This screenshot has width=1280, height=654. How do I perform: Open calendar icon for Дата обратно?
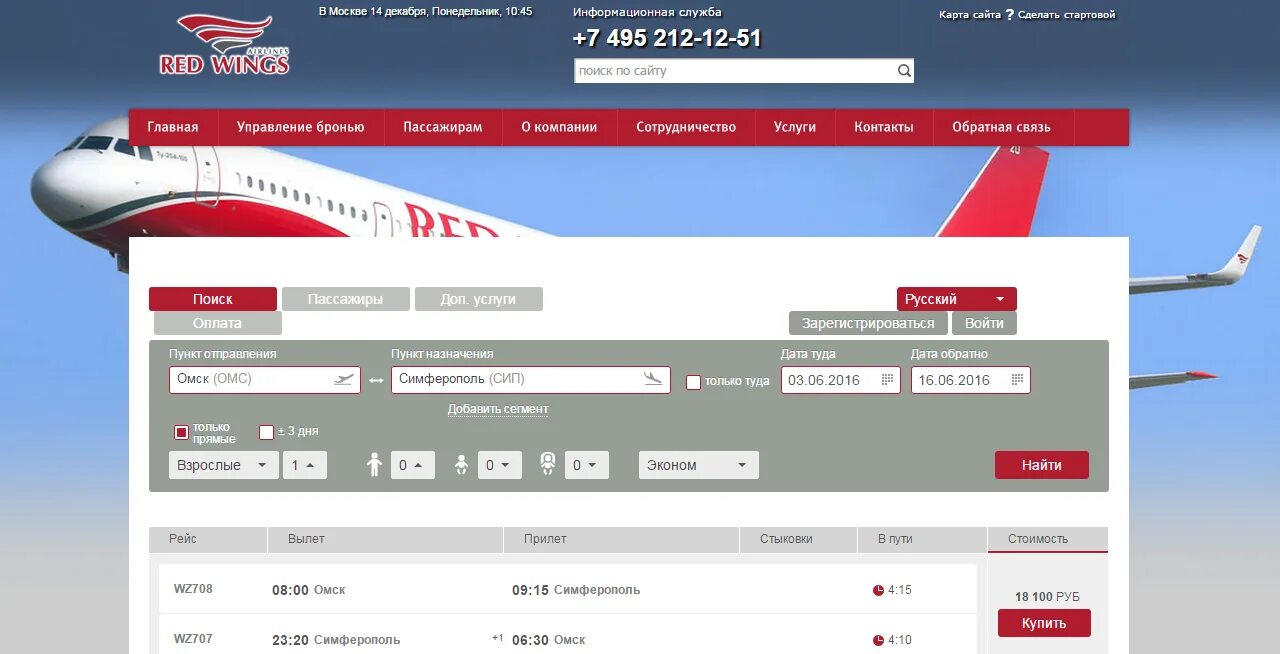point(1017,380)
